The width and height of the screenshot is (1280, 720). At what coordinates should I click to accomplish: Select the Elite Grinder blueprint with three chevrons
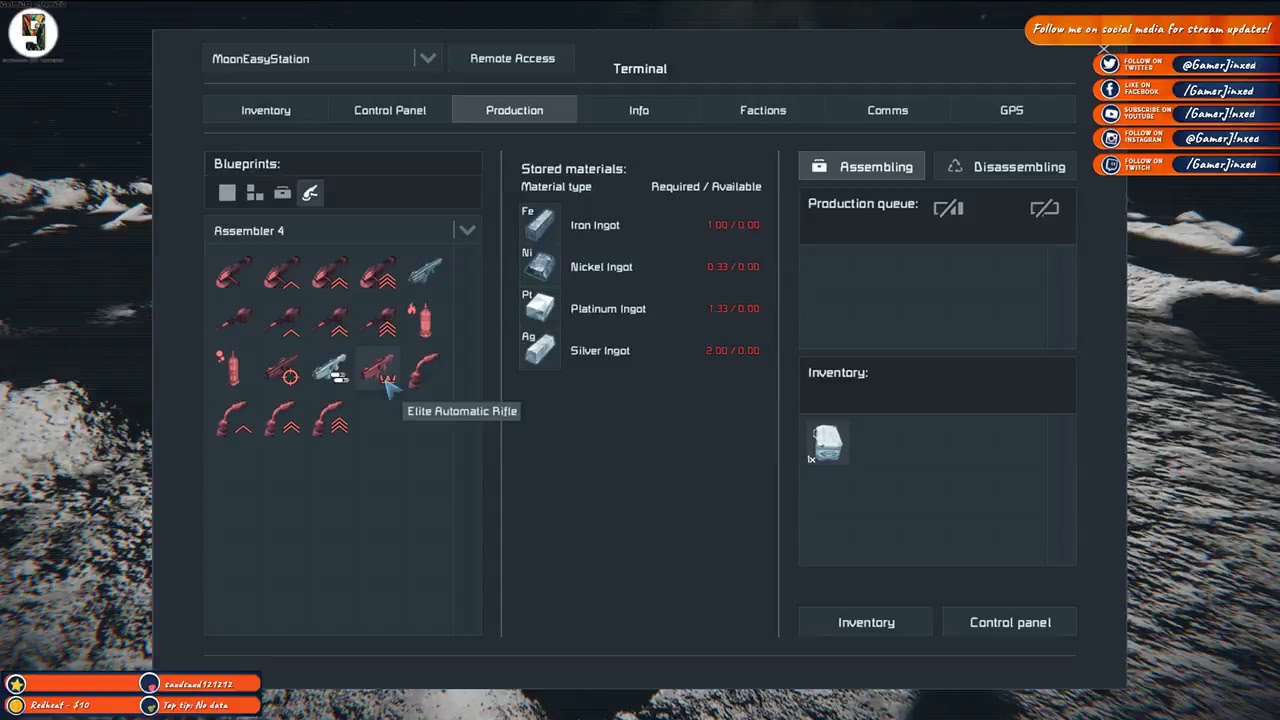[378, 272]
